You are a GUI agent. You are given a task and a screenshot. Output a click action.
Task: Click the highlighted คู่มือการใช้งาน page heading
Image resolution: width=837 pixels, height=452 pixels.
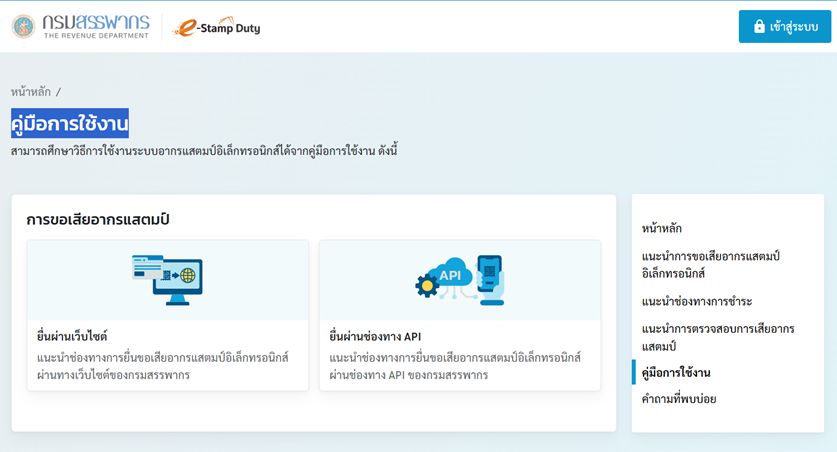[x=70, y=123]
